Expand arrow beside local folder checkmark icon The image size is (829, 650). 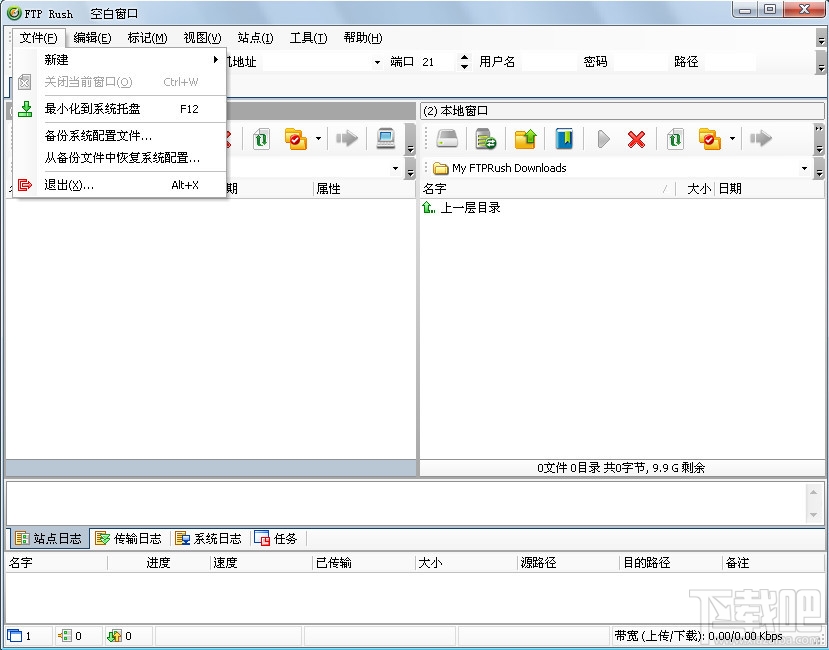point(732,139)
